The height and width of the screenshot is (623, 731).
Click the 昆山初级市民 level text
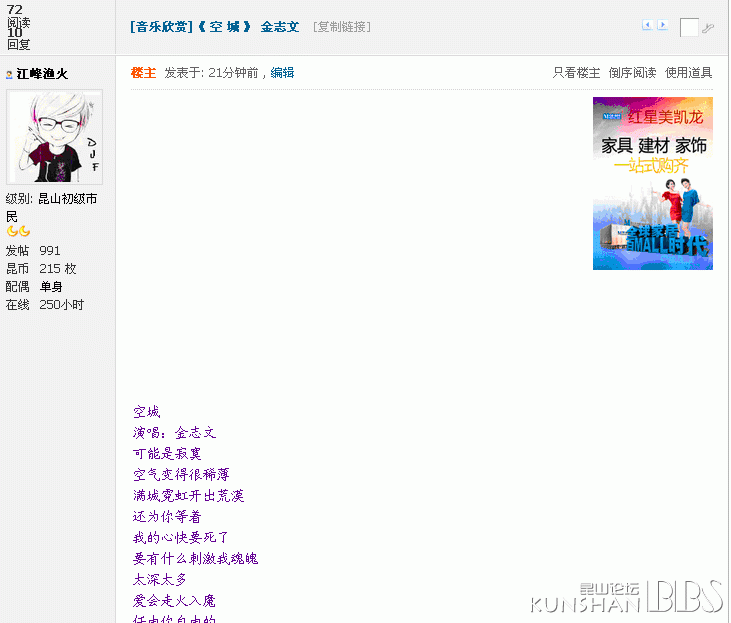pyautogui.click(x=51, y=208)
